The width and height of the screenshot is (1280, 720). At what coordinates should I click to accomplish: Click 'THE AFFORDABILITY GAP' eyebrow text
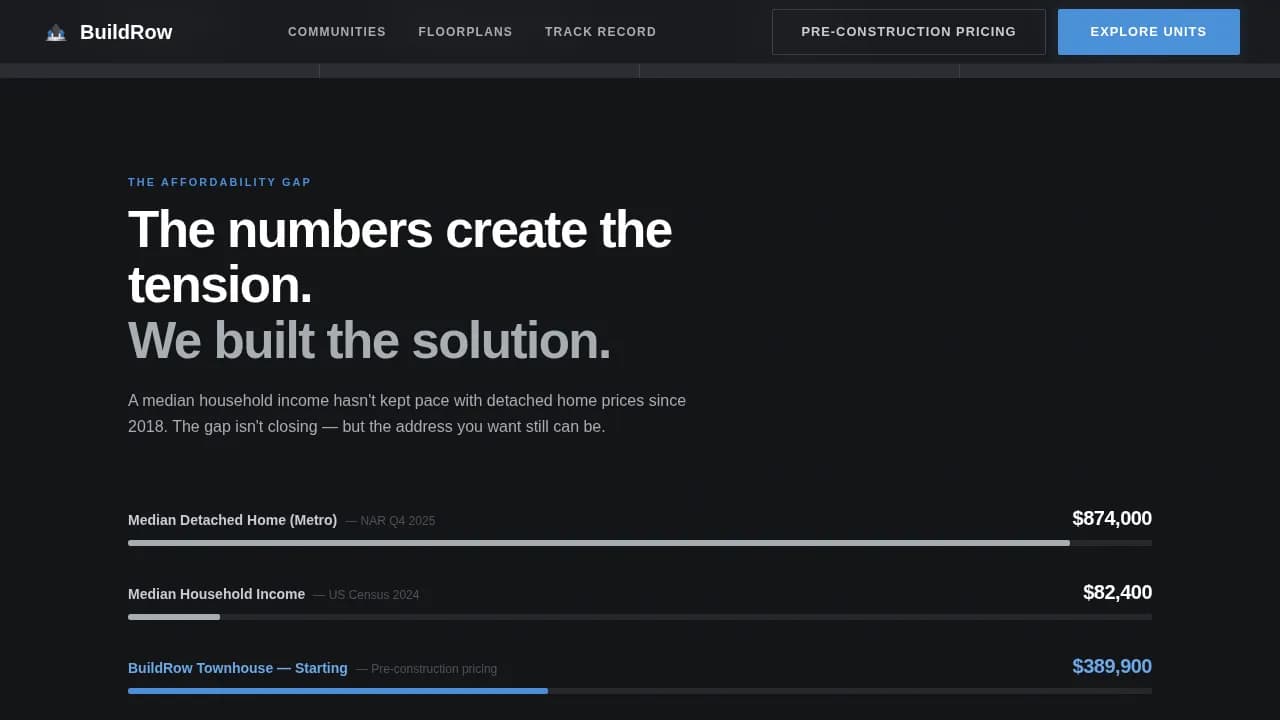point(220,182)
